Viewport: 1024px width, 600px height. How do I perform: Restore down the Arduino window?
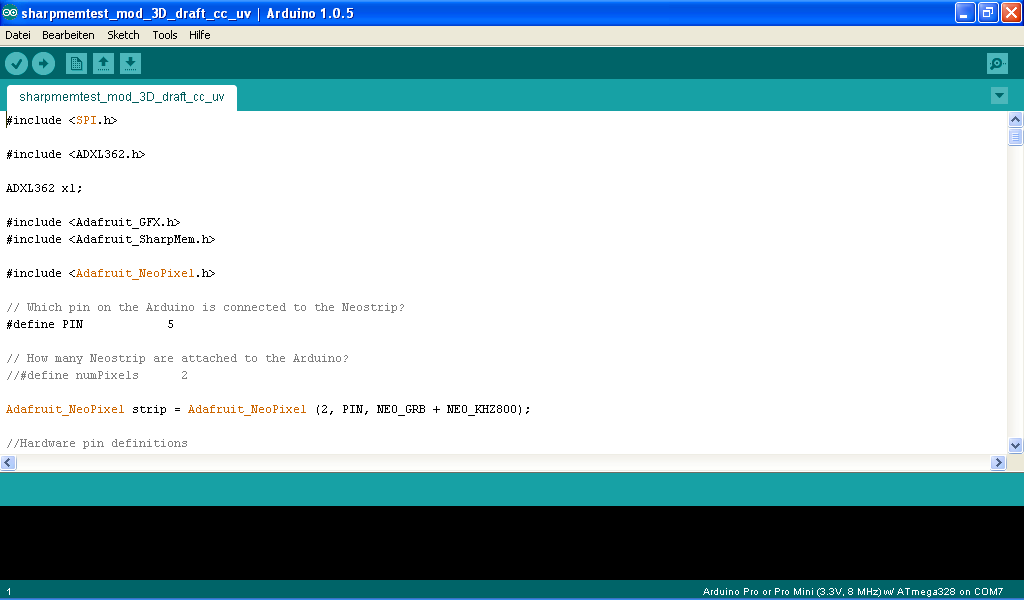pyautogui.click(x=988, y=12)
